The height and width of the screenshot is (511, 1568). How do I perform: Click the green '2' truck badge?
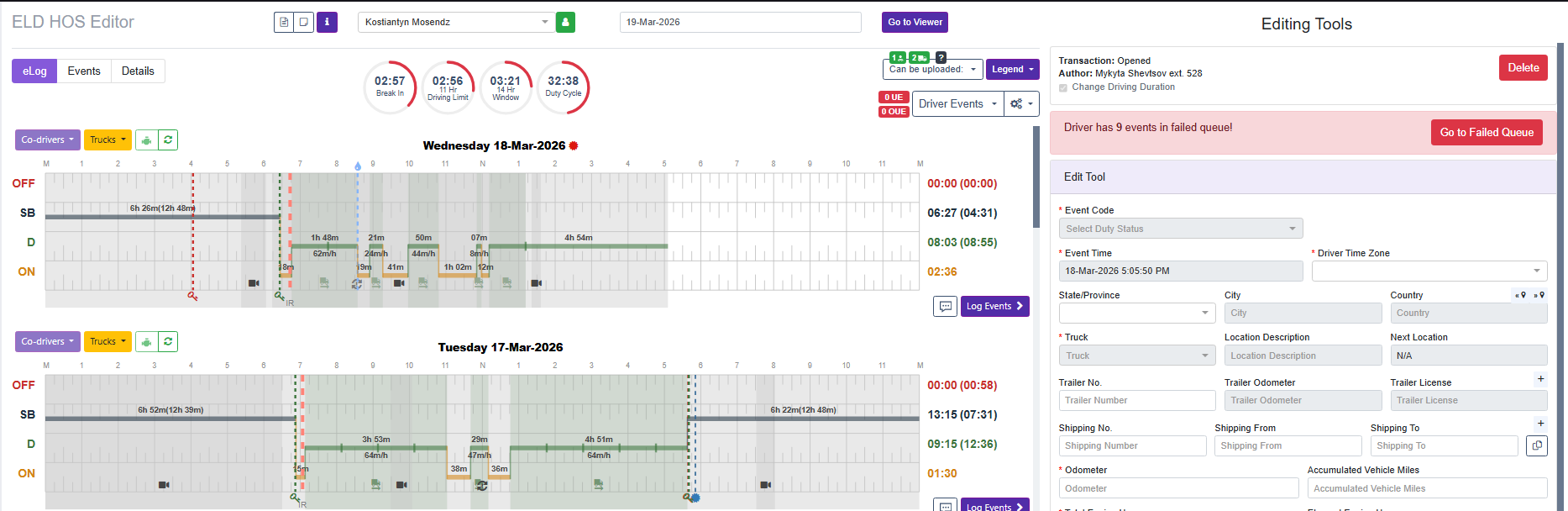[919, 57]
